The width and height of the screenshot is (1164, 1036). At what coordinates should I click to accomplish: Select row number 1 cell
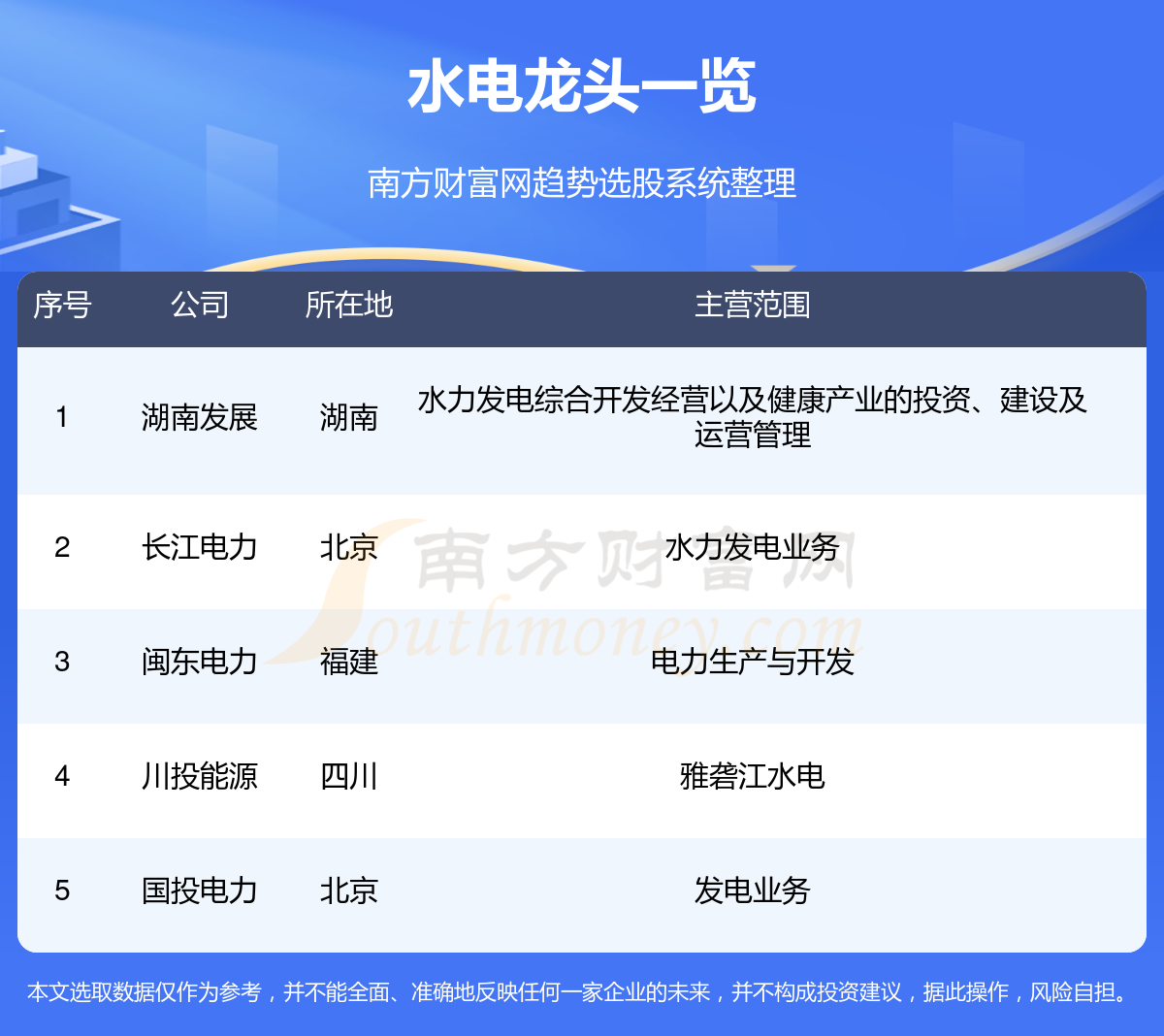(x=62, y=417)
